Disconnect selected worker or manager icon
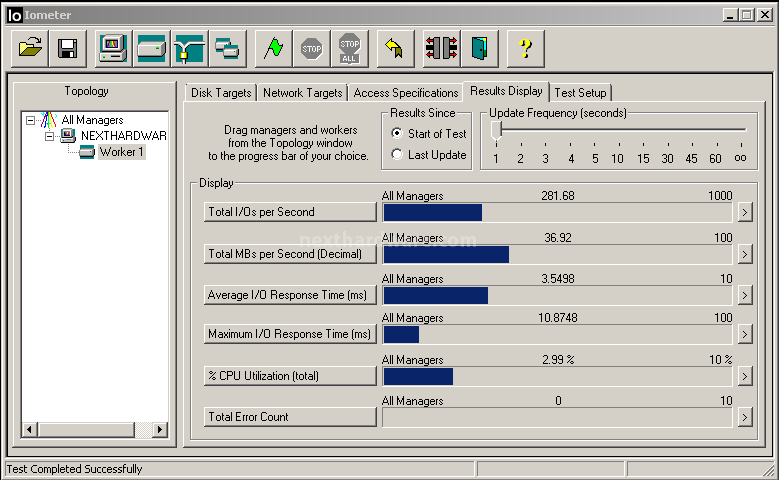 click(441, 49)
